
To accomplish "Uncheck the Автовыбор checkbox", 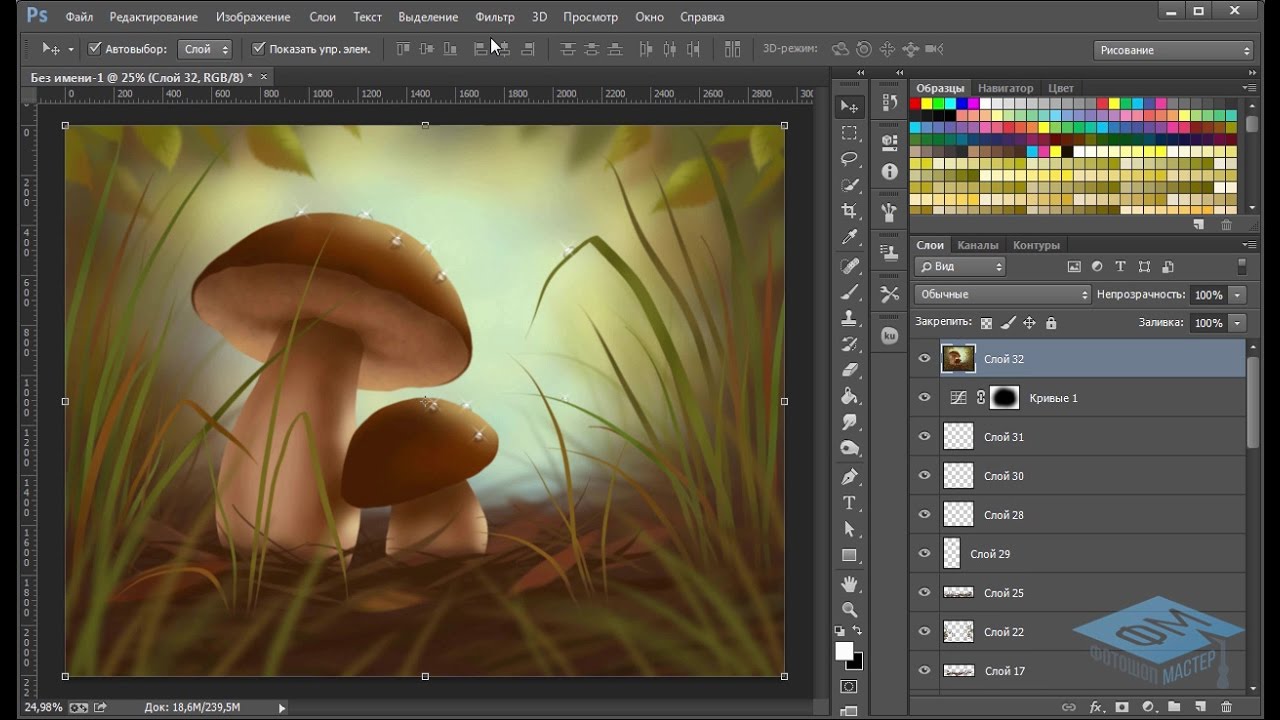I will (x=95, y=49).
